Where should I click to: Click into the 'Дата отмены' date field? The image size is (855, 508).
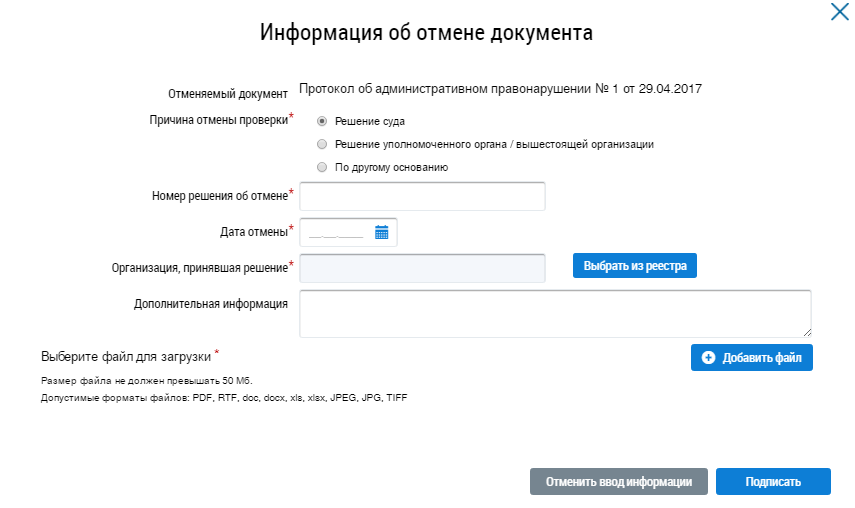click(336, 232)
